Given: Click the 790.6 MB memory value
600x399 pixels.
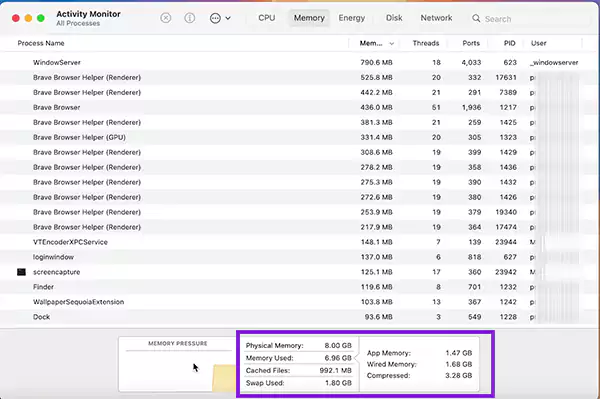Looking at the screenshot, I should 377,62.
